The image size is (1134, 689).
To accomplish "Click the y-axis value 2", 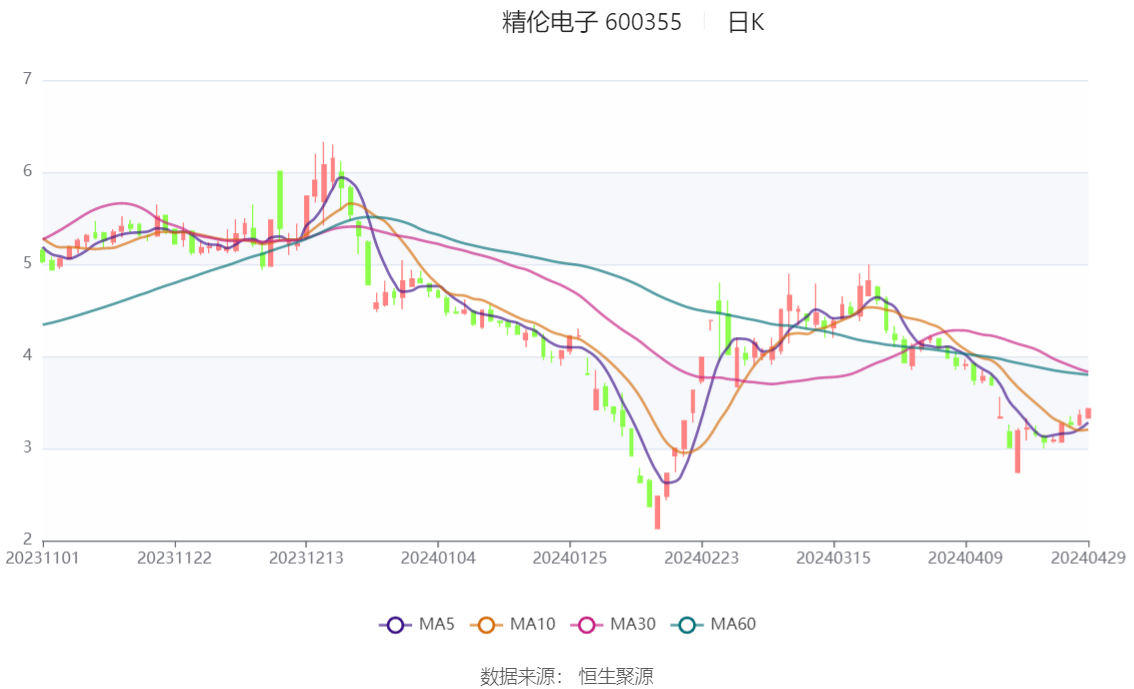I will [27, 539].
